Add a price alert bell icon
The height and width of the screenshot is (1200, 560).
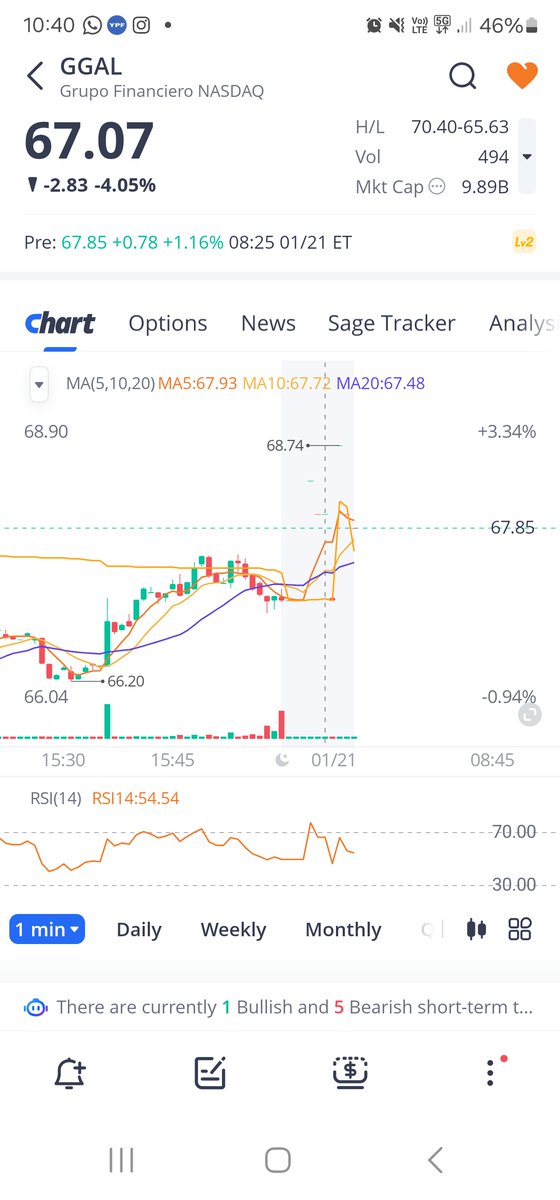click(x=69, y=1073)
